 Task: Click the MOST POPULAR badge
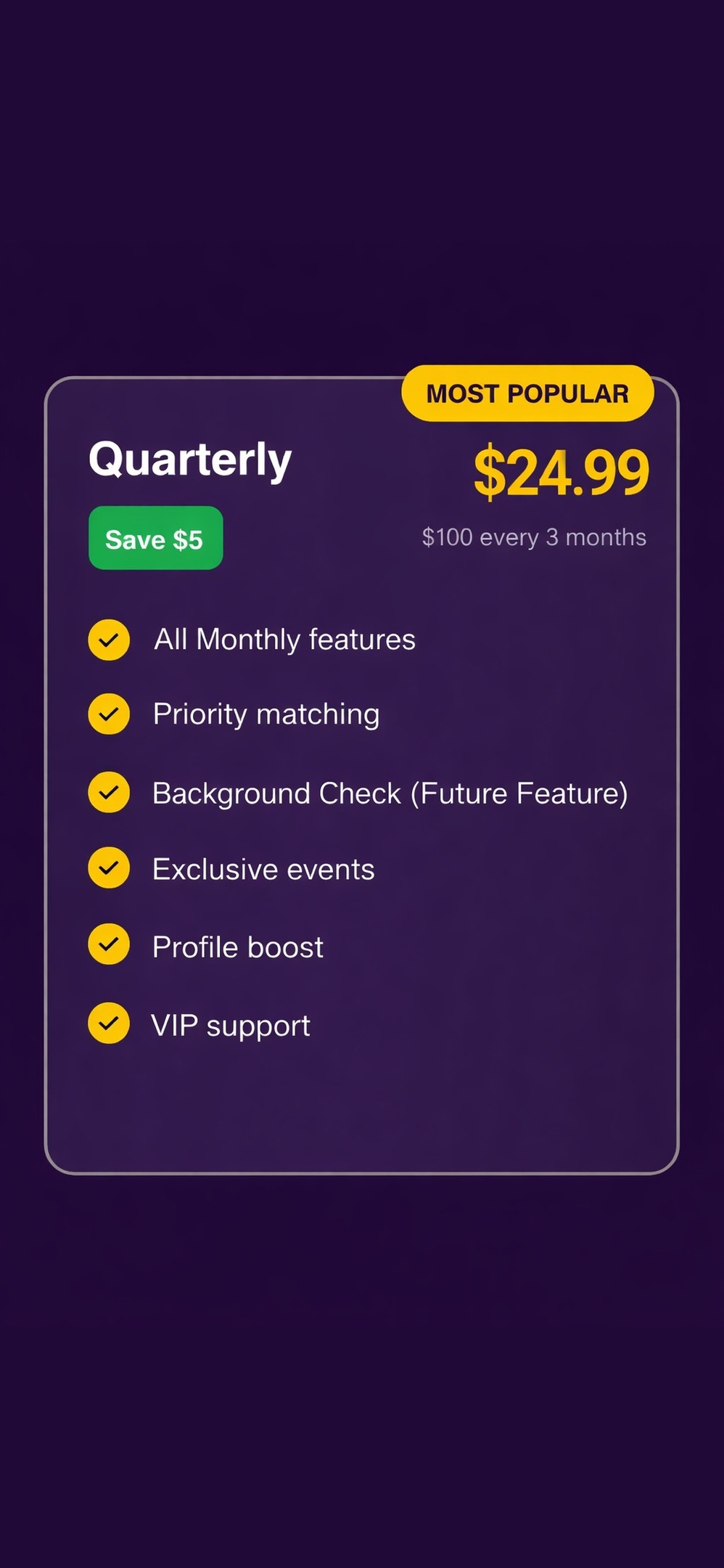click(527, 393)
